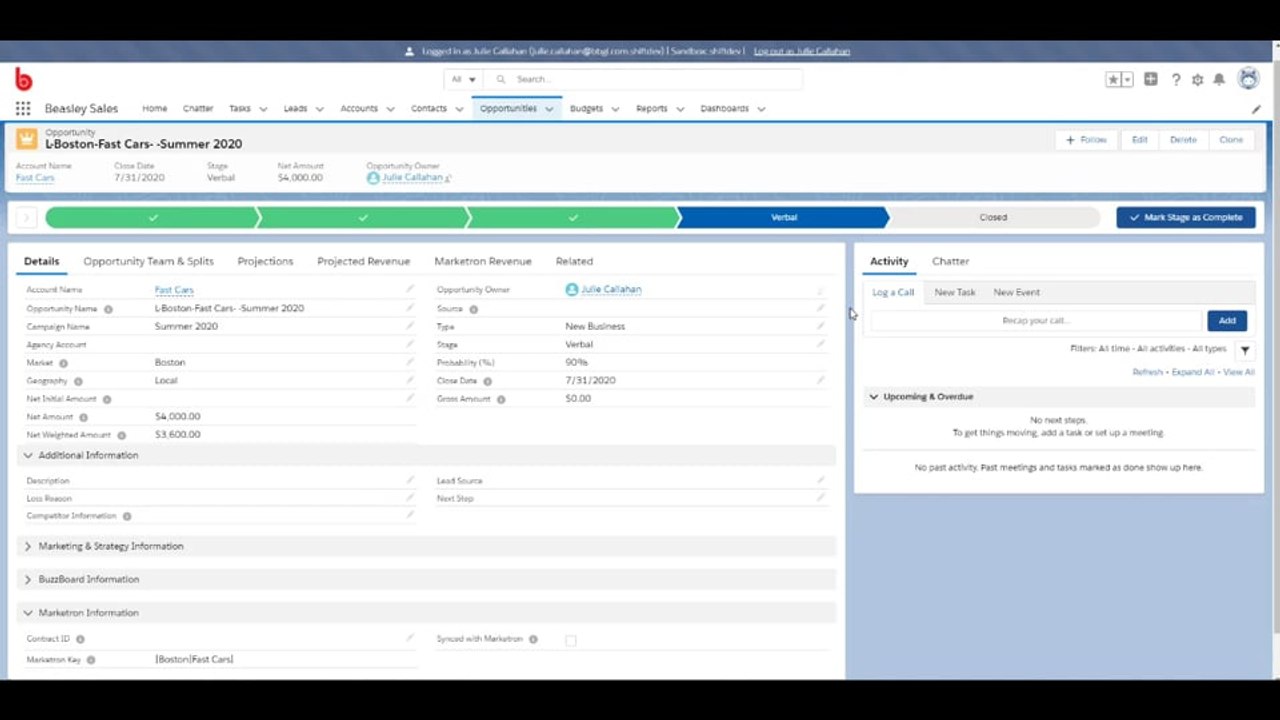Open the Leads nav dropdown chevron
This screenshot has height=720, width=1280.
(x=320, y=109)
